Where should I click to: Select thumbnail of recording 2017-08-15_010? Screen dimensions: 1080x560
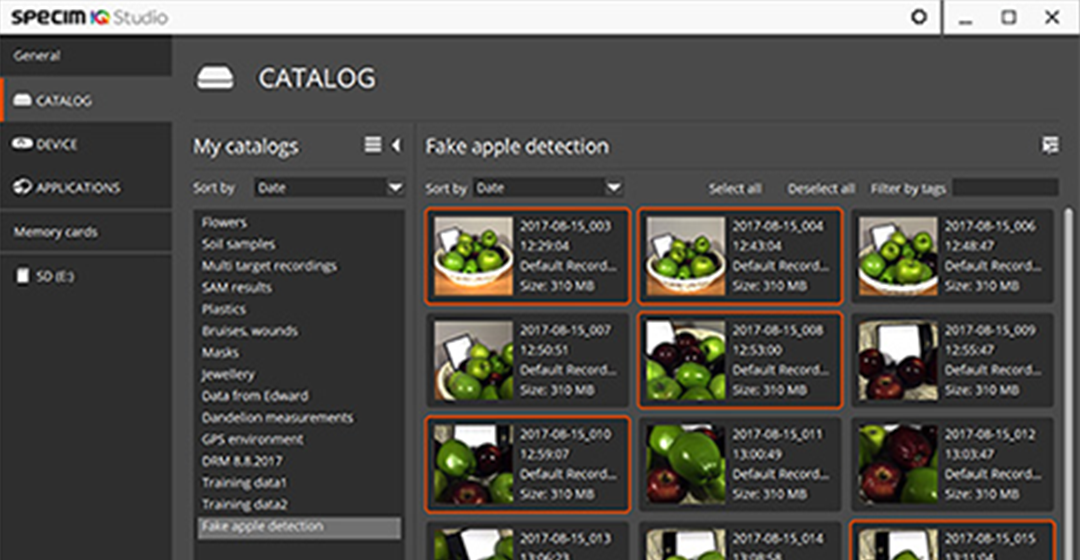[x=473, y=464]
